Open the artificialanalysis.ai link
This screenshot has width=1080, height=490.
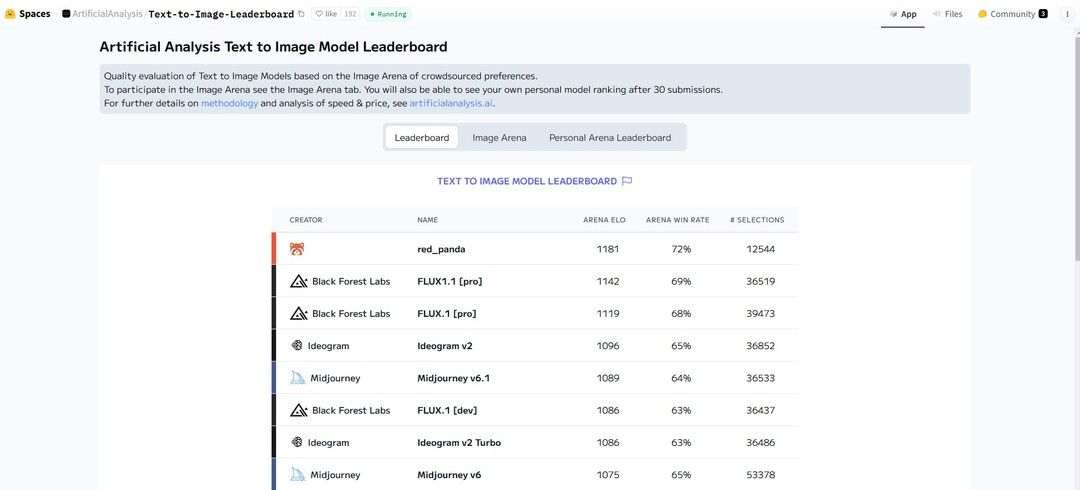pos(451,103)
